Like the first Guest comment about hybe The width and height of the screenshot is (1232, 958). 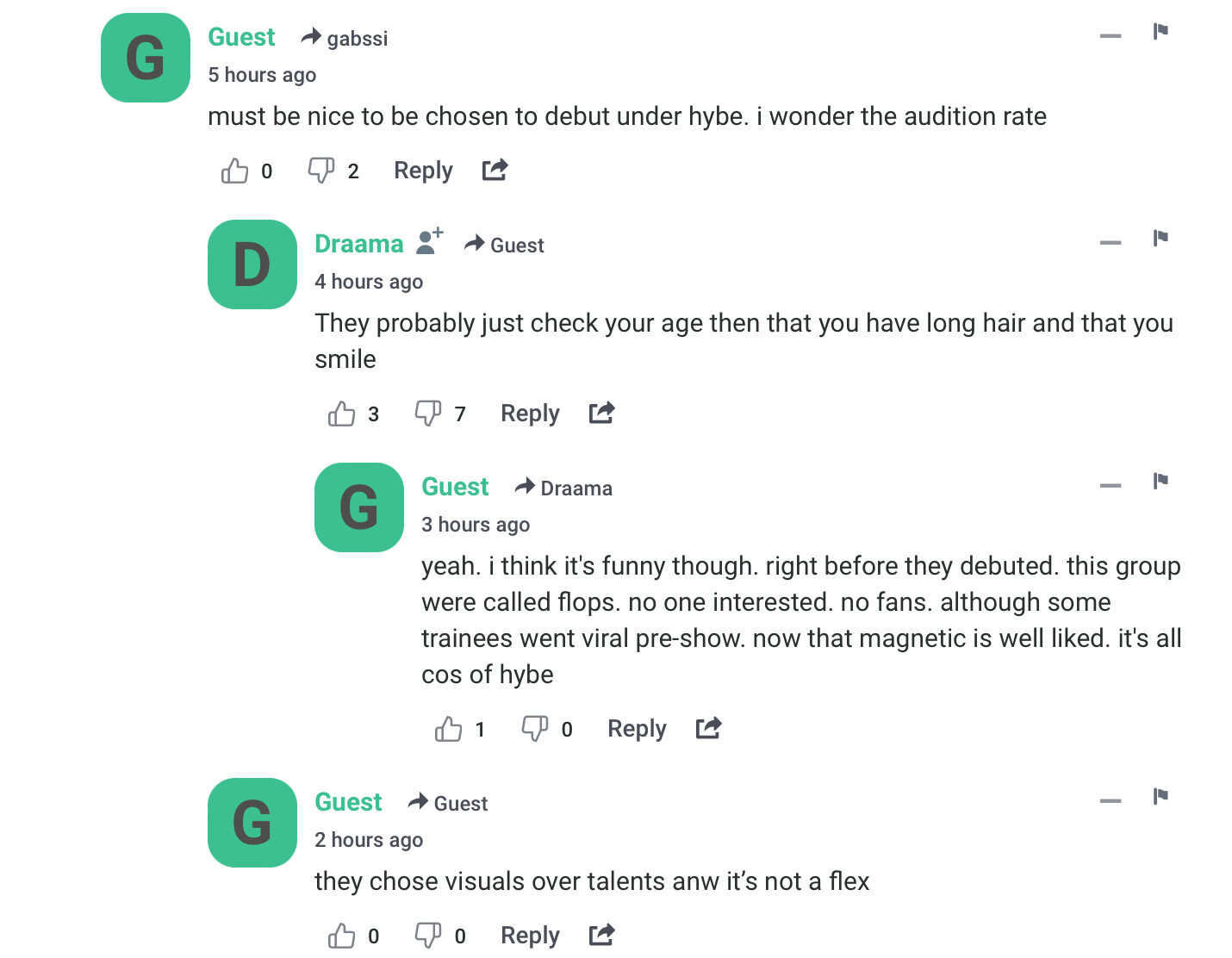point(234,171)
